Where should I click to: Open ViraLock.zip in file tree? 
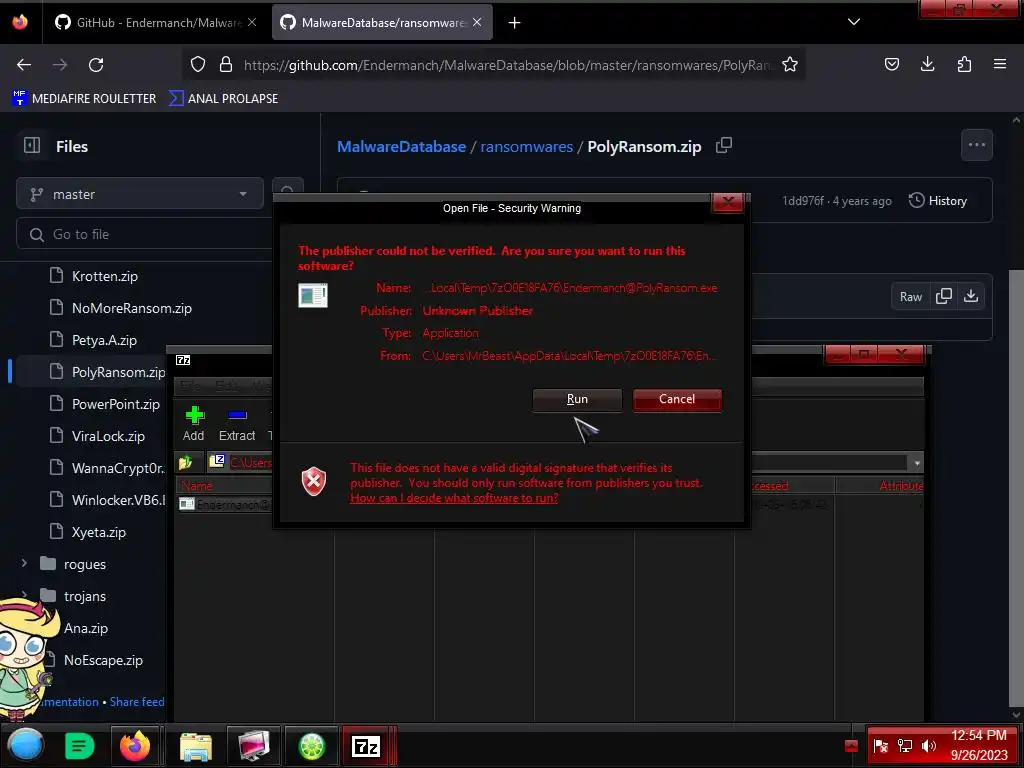click(108, 436)
